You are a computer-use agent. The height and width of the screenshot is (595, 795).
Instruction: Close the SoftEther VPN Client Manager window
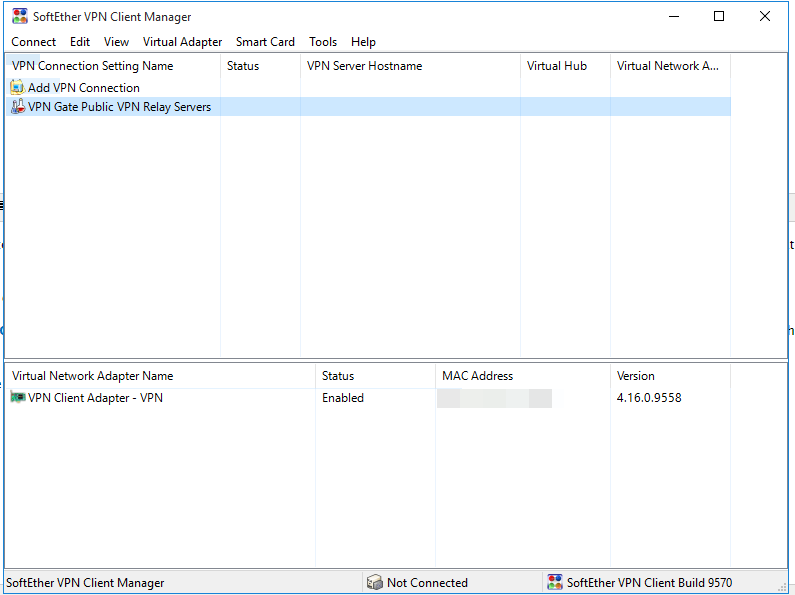tap(765, 16)
